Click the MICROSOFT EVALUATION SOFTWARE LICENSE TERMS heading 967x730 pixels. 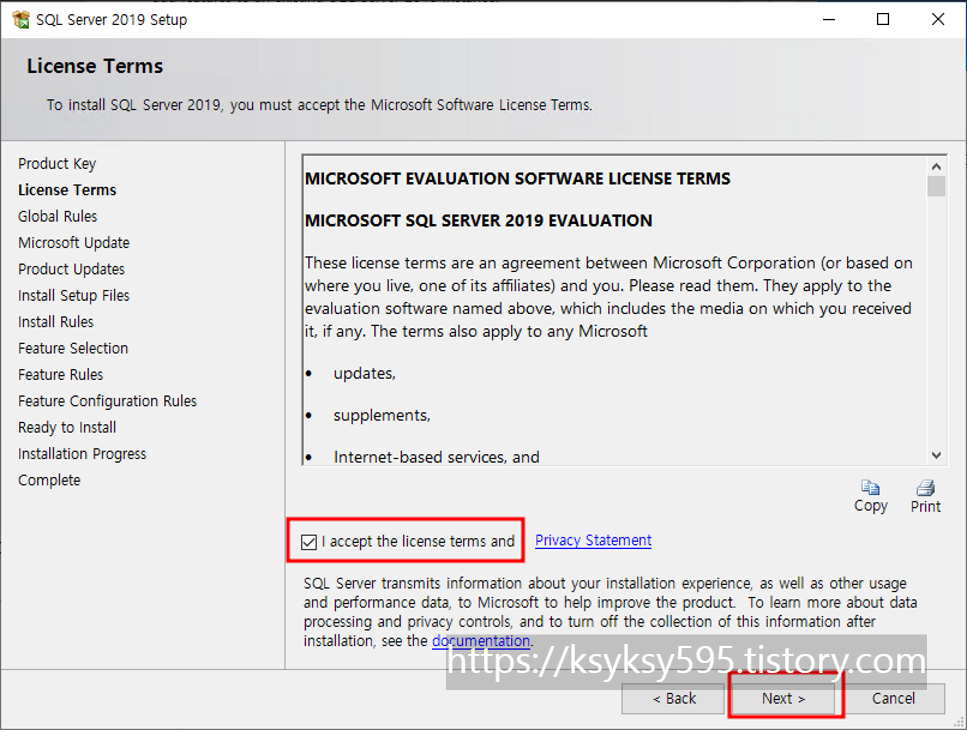pos(517,179)
